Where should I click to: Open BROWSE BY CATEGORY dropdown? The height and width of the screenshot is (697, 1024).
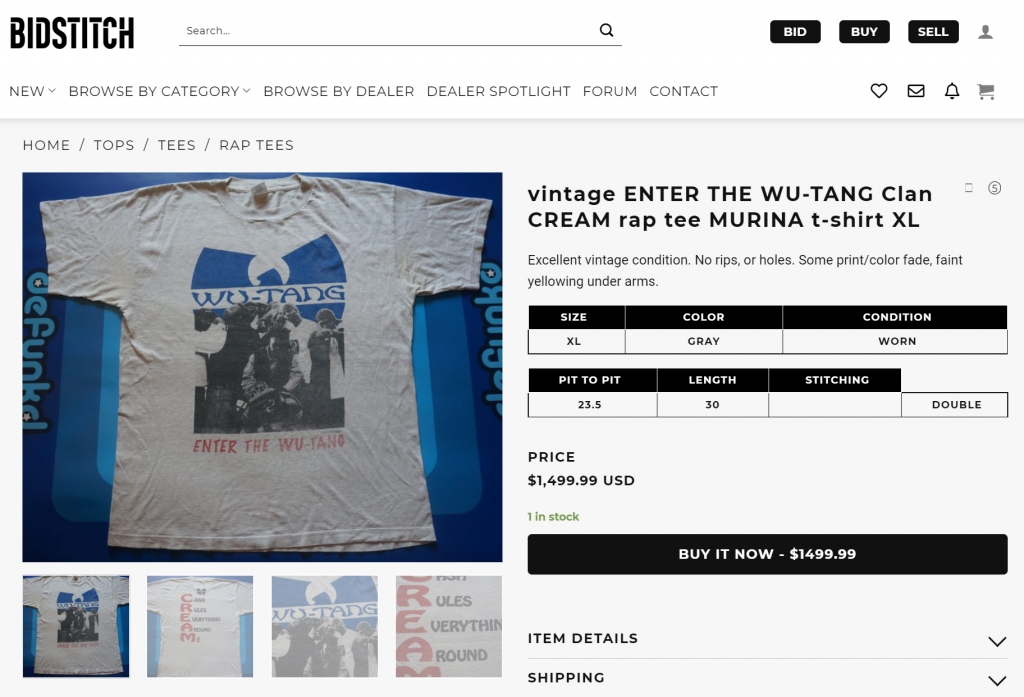(159, 91)
